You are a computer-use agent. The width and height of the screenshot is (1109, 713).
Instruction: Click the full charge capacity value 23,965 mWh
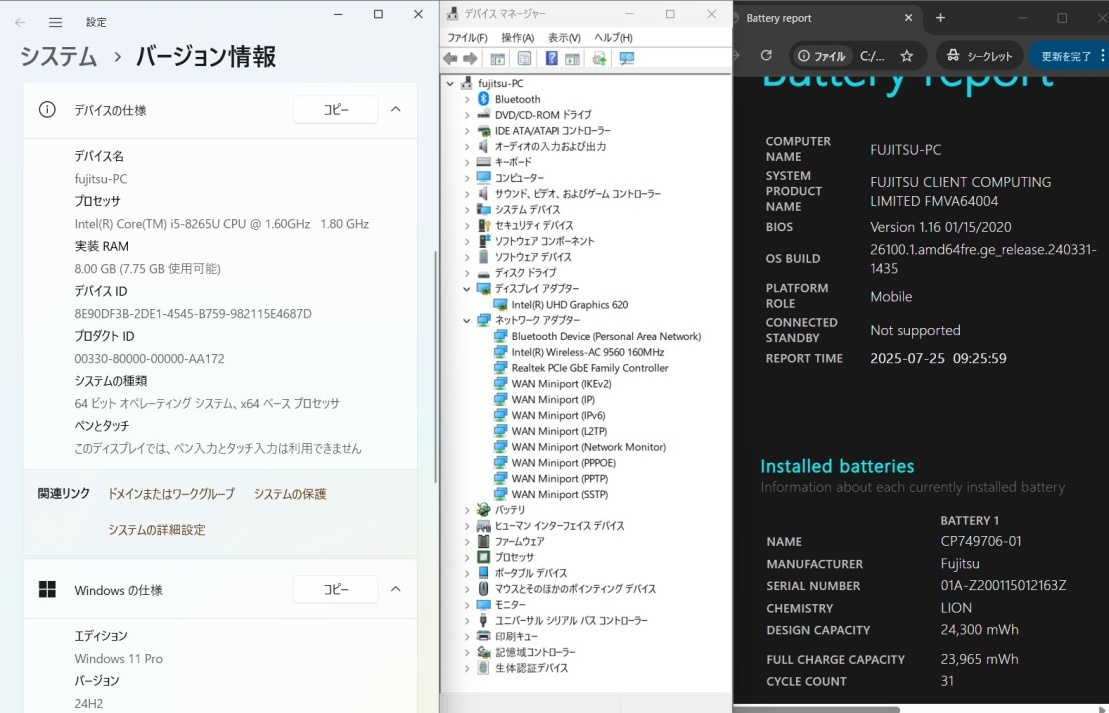click(x=980, y=659)
